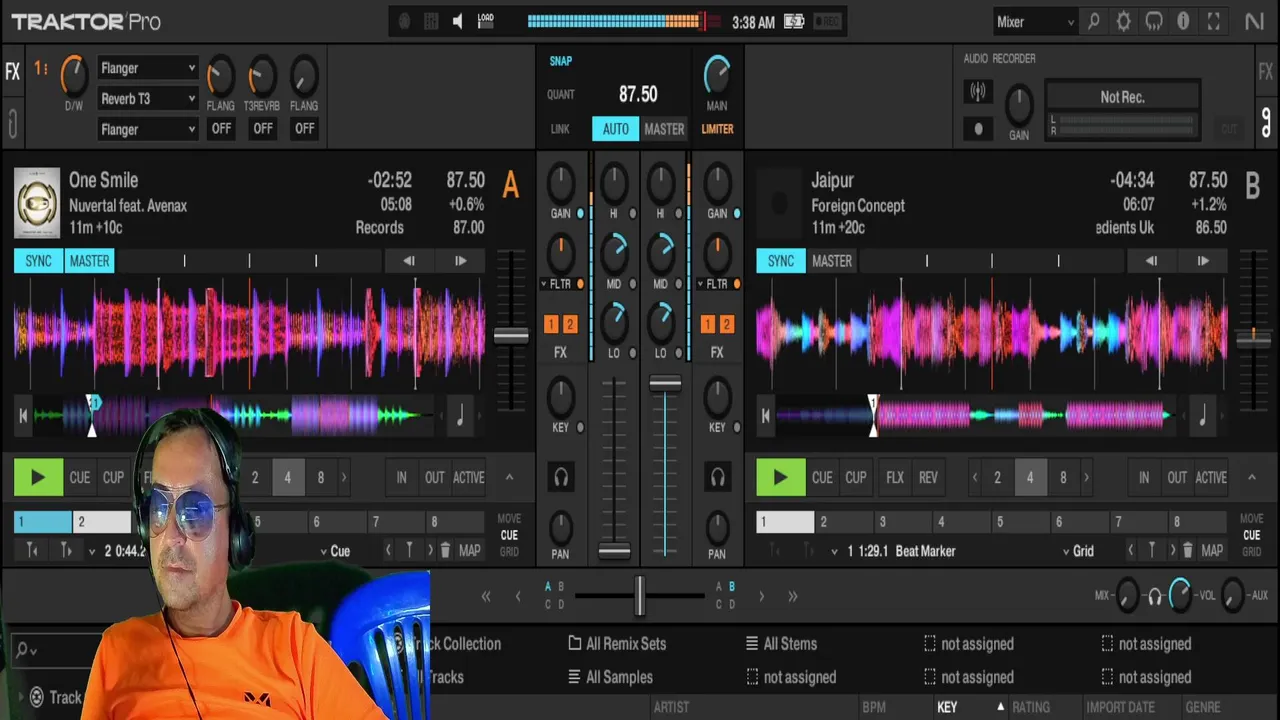The height and width of the screenshot is (720, 1280).
Task: Sort browser by BPM column
Action: [874, 707]
